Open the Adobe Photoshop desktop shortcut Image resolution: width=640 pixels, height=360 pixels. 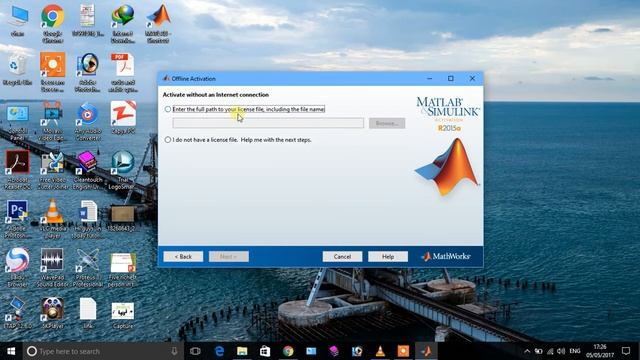[17, 218]
